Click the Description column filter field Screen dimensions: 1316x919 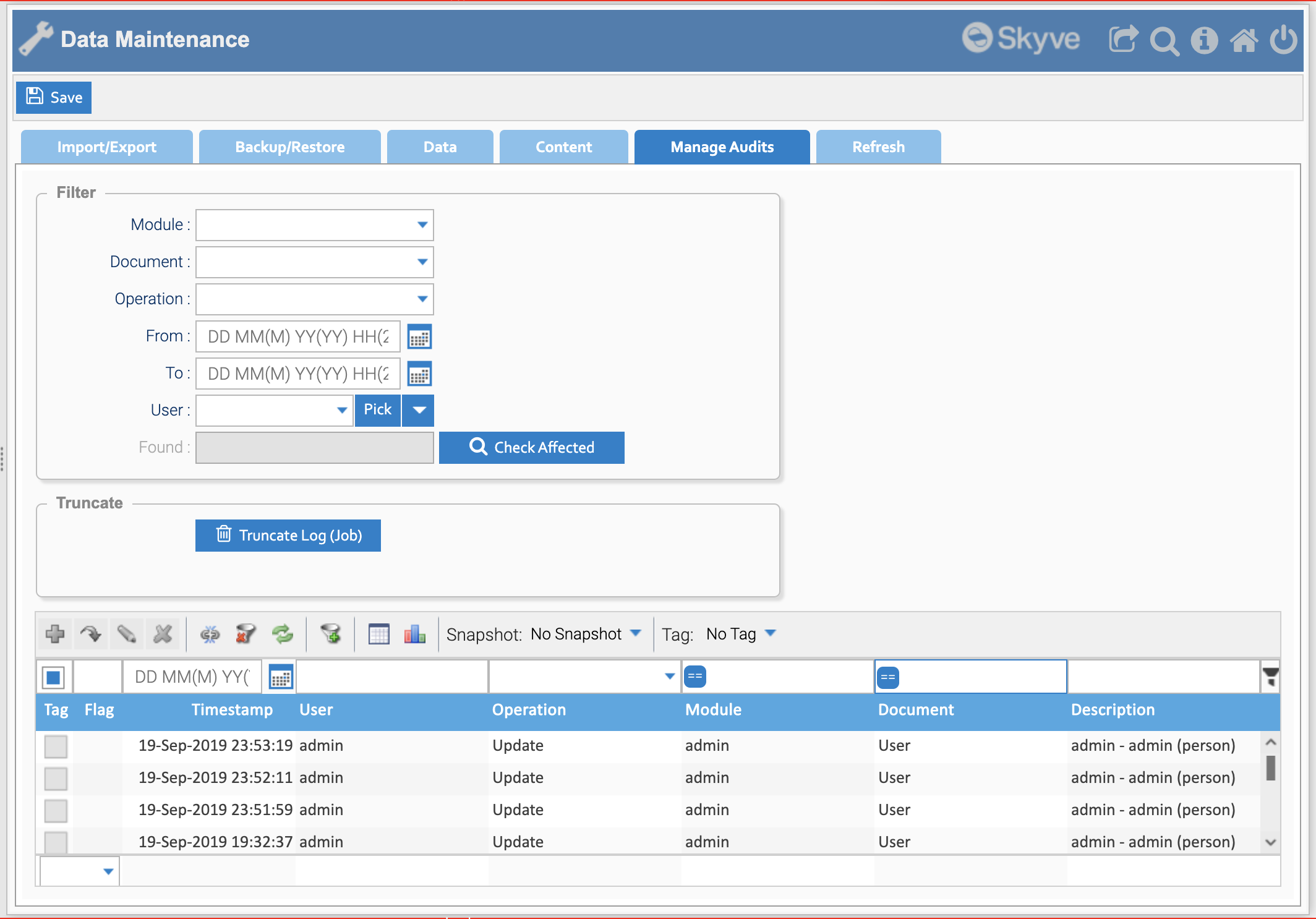tap(1164, 677)
